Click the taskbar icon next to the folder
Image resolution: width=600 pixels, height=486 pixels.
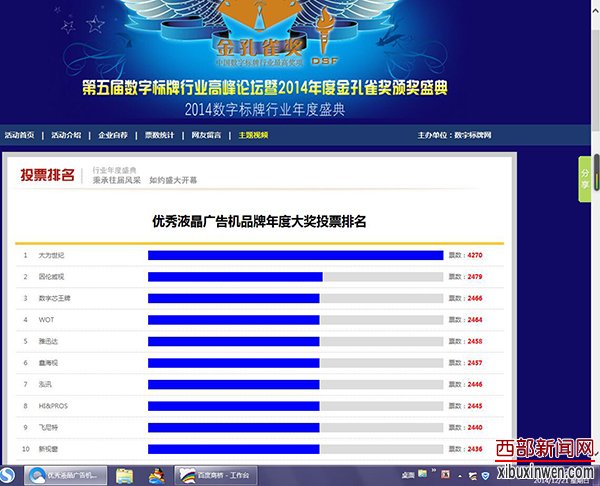(157, 474)
